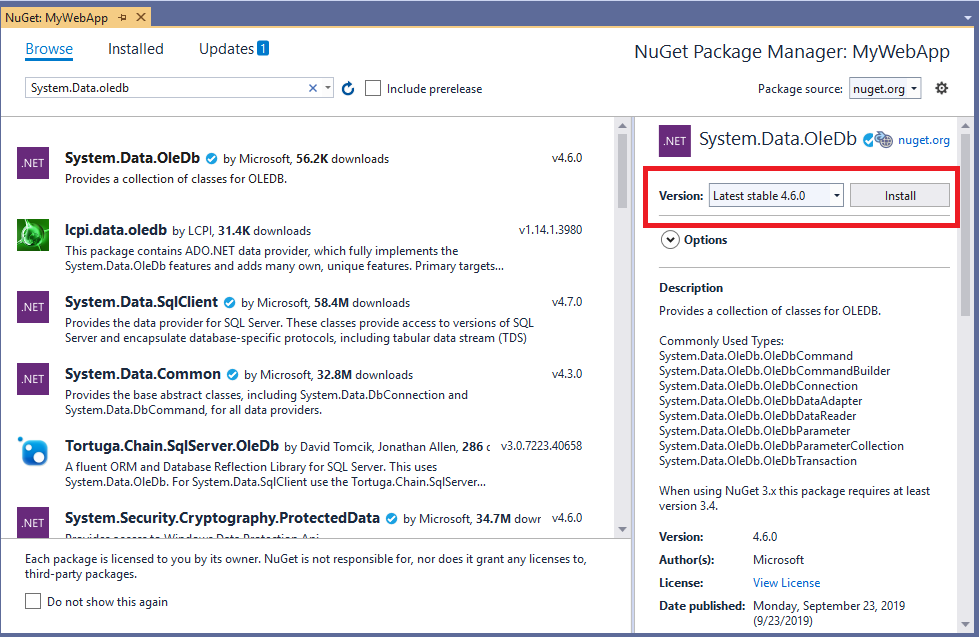The width and height of the screenshot is (979, 637).
Task: Click the System.Data.Common .NET icon
Action: [x=33, y=379]
